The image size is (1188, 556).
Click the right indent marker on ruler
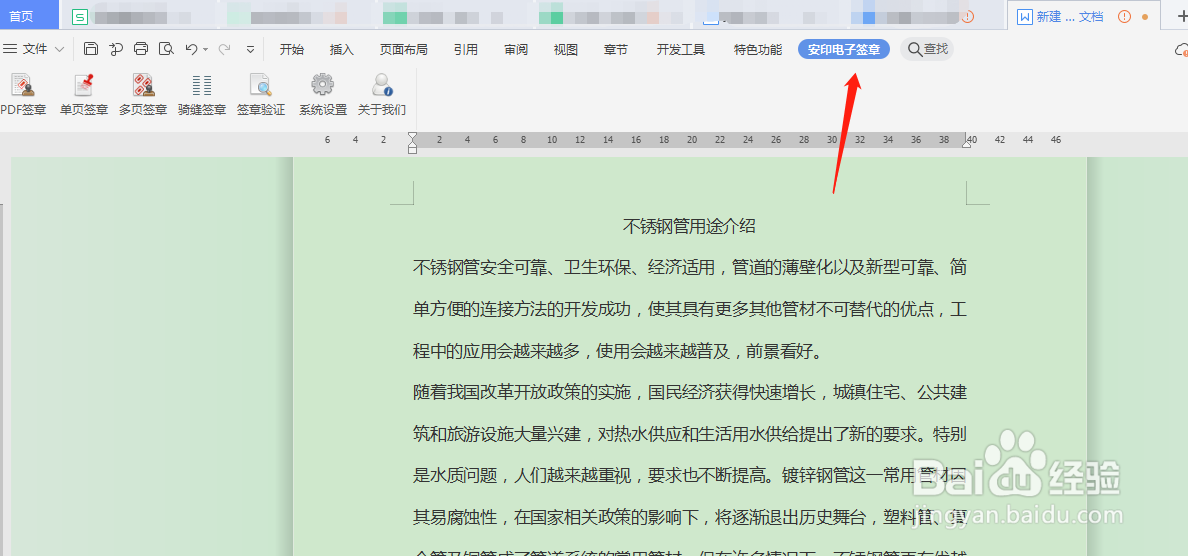(x=966, y=143)
